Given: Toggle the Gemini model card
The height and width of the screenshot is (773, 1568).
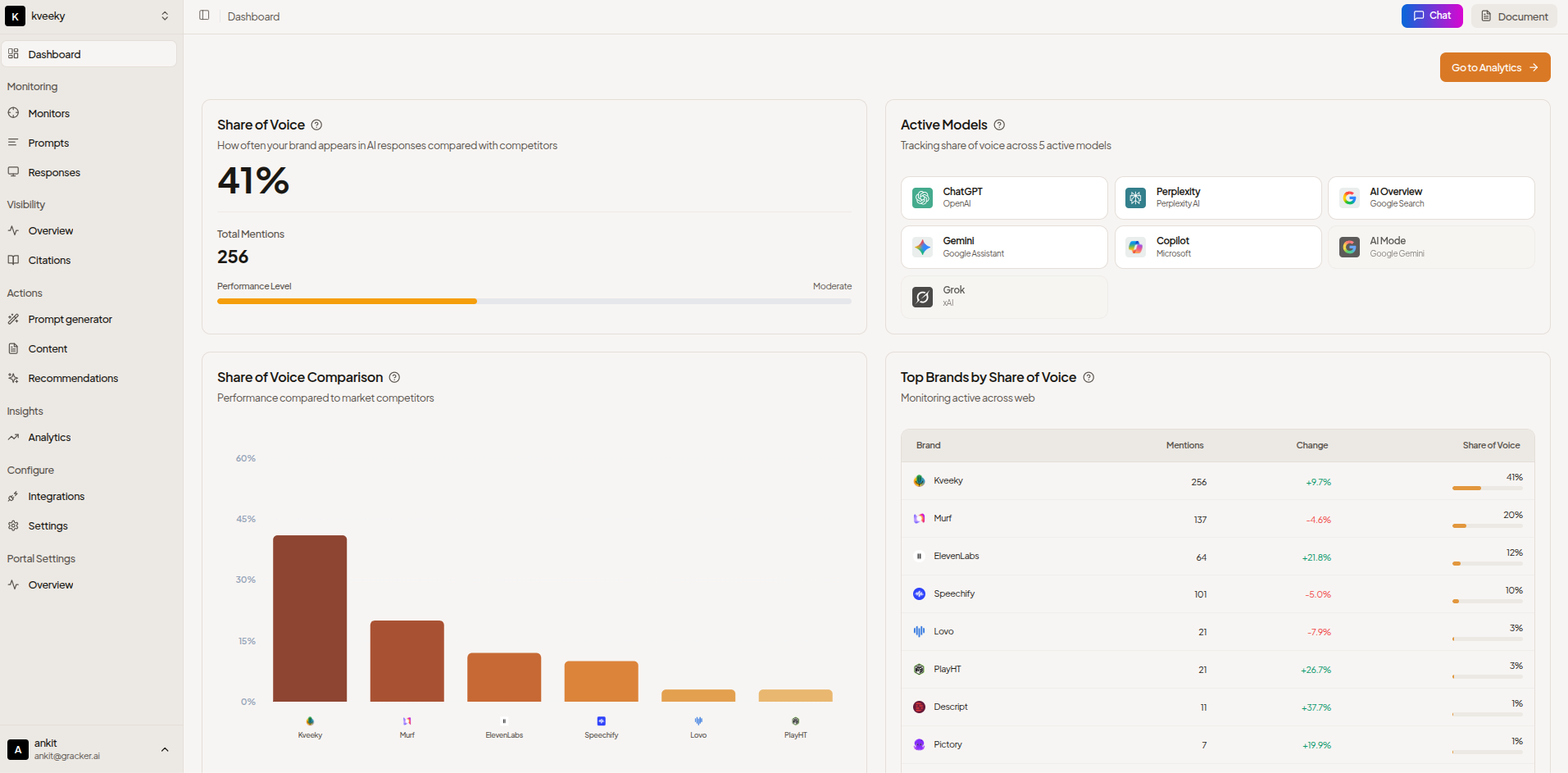Looking at the screenshot, I should (x=1004, y=248).
